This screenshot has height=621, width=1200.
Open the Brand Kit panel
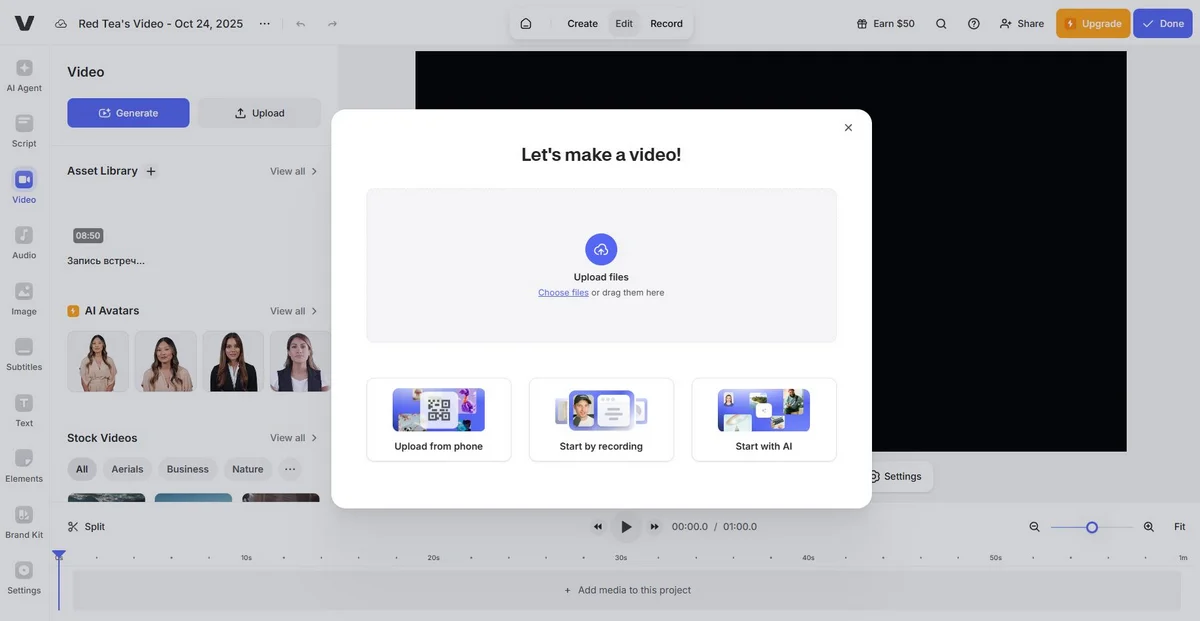click(x=24, y=523)
